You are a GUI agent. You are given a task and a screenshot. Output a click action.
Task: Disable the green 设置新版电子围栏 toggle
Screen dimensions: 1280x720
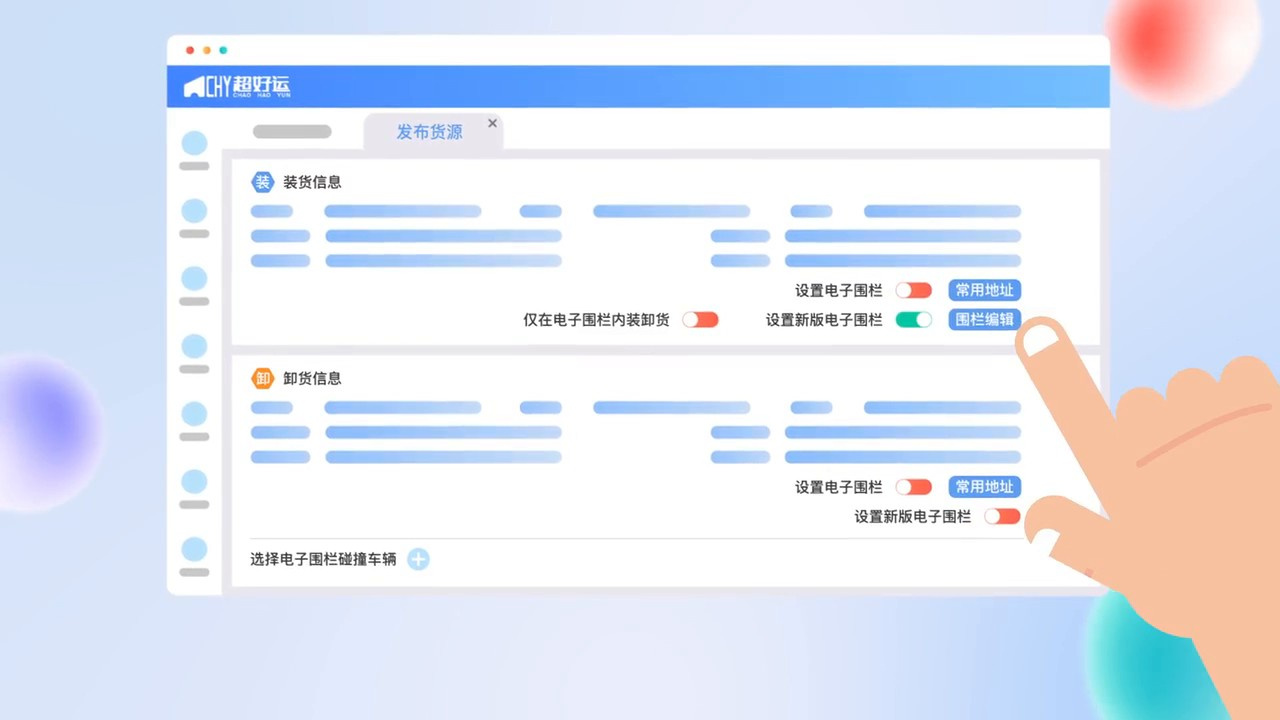[x=913, y=320]
